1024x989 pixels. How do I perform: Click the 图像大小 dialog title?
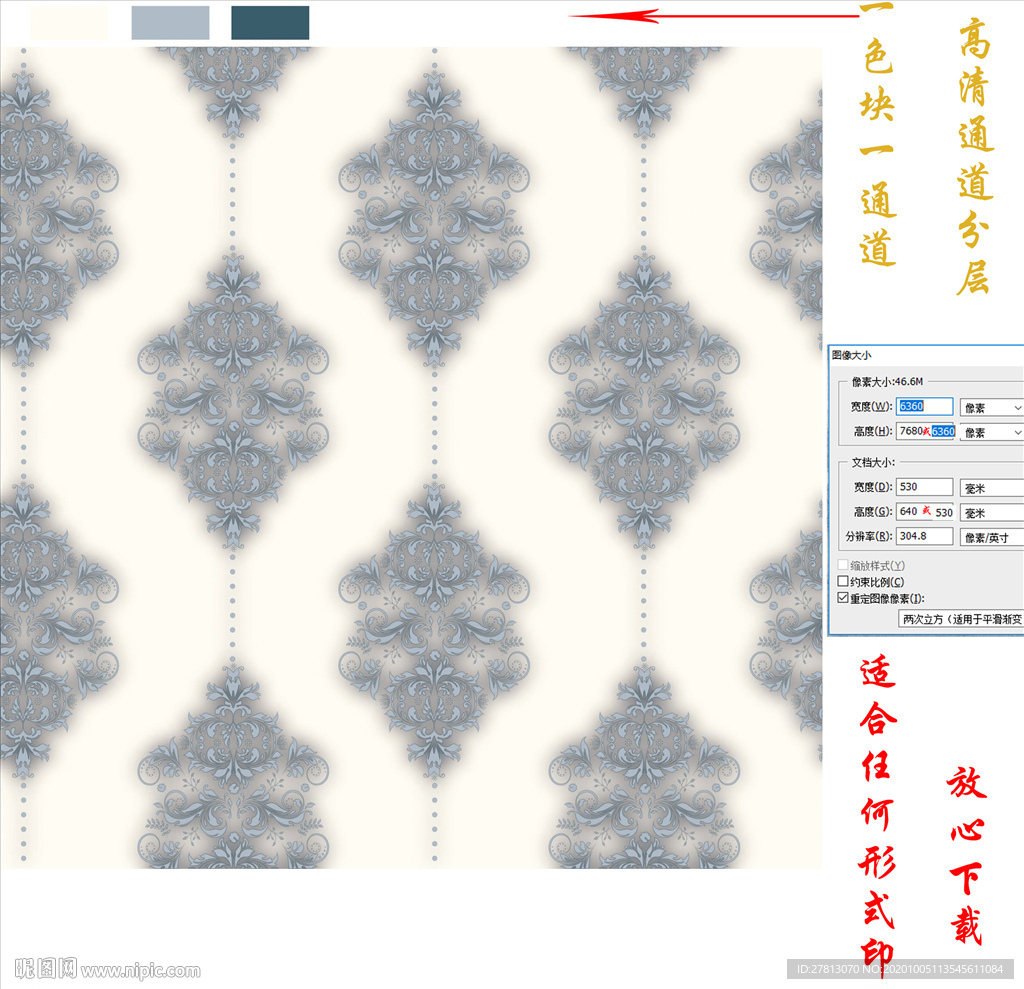click(851, 355)
